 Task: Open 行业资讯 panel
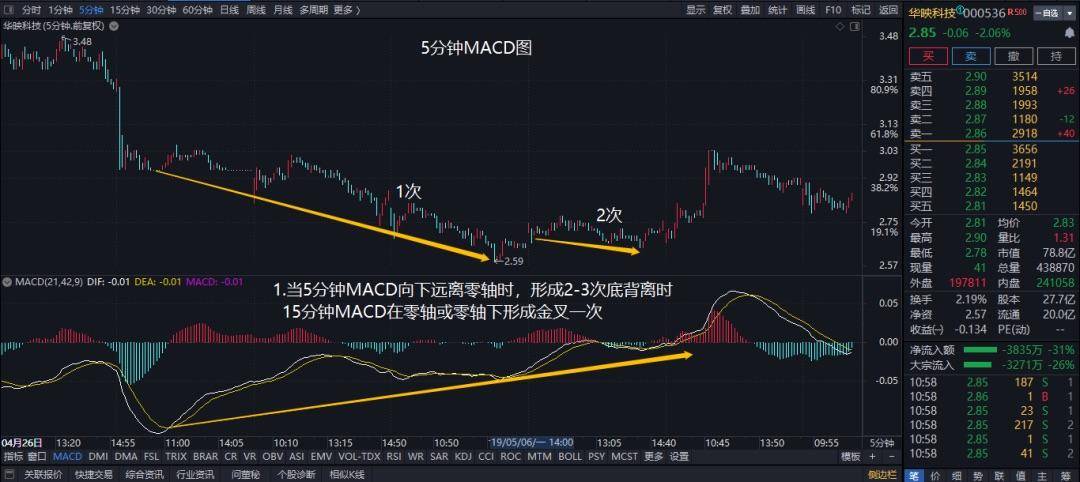(x=196, y=474)
